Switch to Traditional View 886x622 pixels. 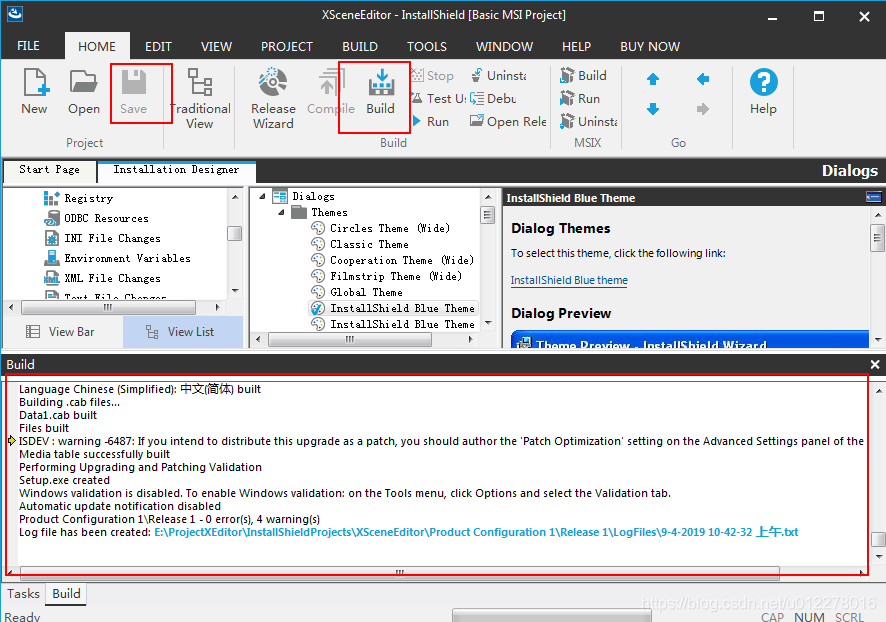199,99
